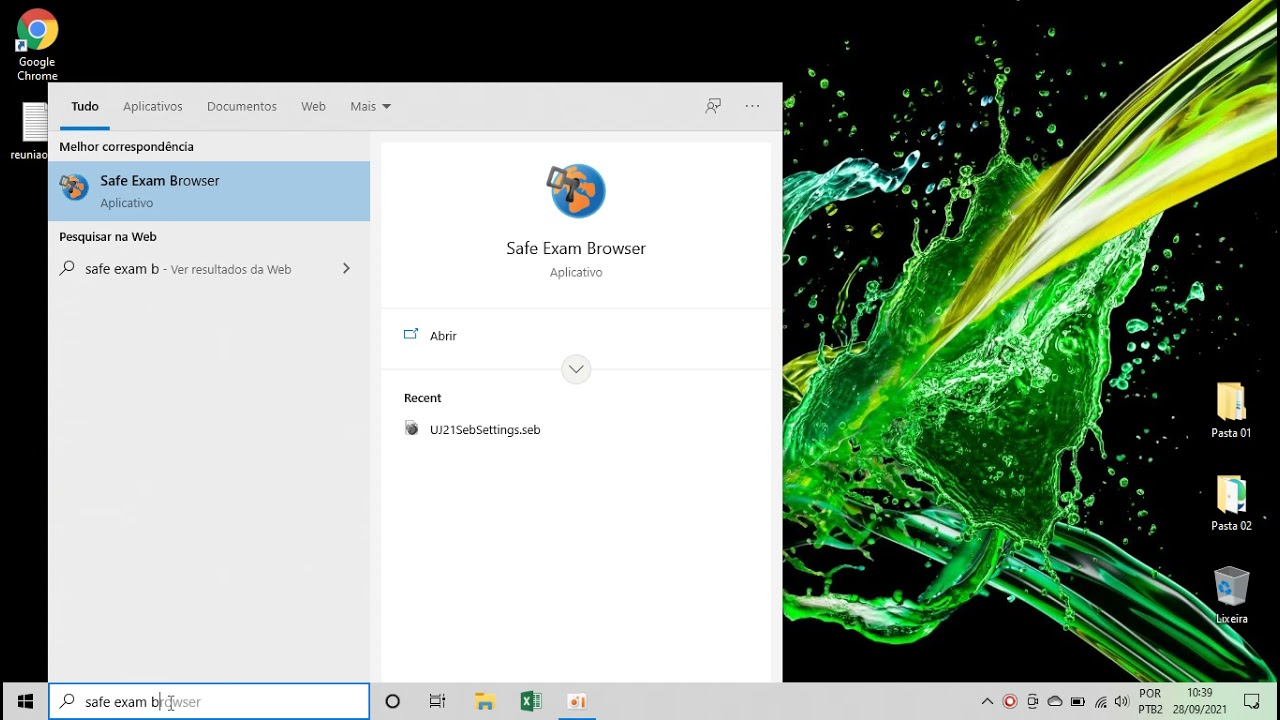Click the large Safe Exam Browser logo
Image resolution: width=1280 pixels, height=720 pixels.
[576, 190]
